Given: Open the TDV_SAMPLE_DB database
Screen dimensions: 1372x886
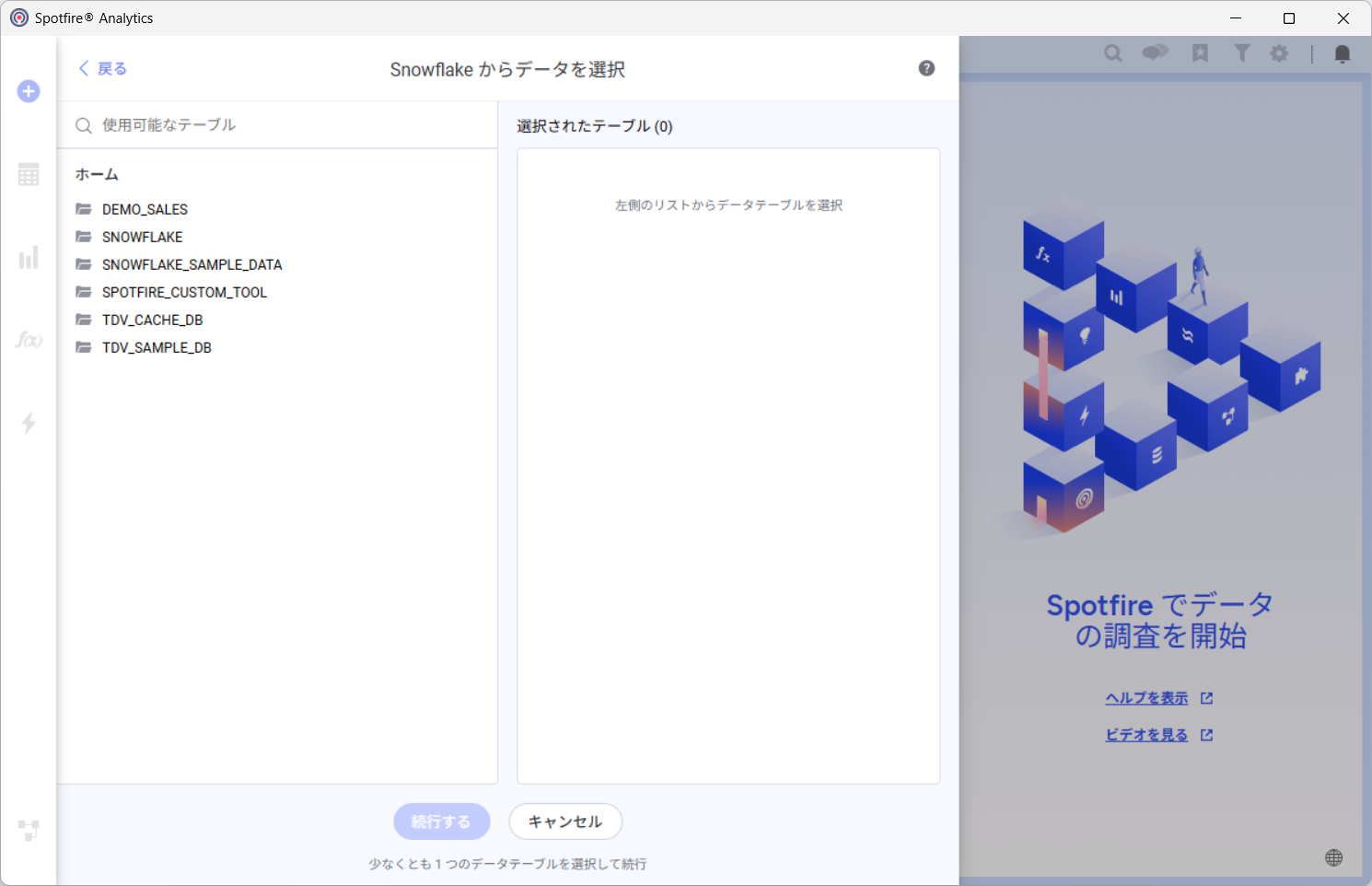Looking at the screenshot, I should coord(157,347).
